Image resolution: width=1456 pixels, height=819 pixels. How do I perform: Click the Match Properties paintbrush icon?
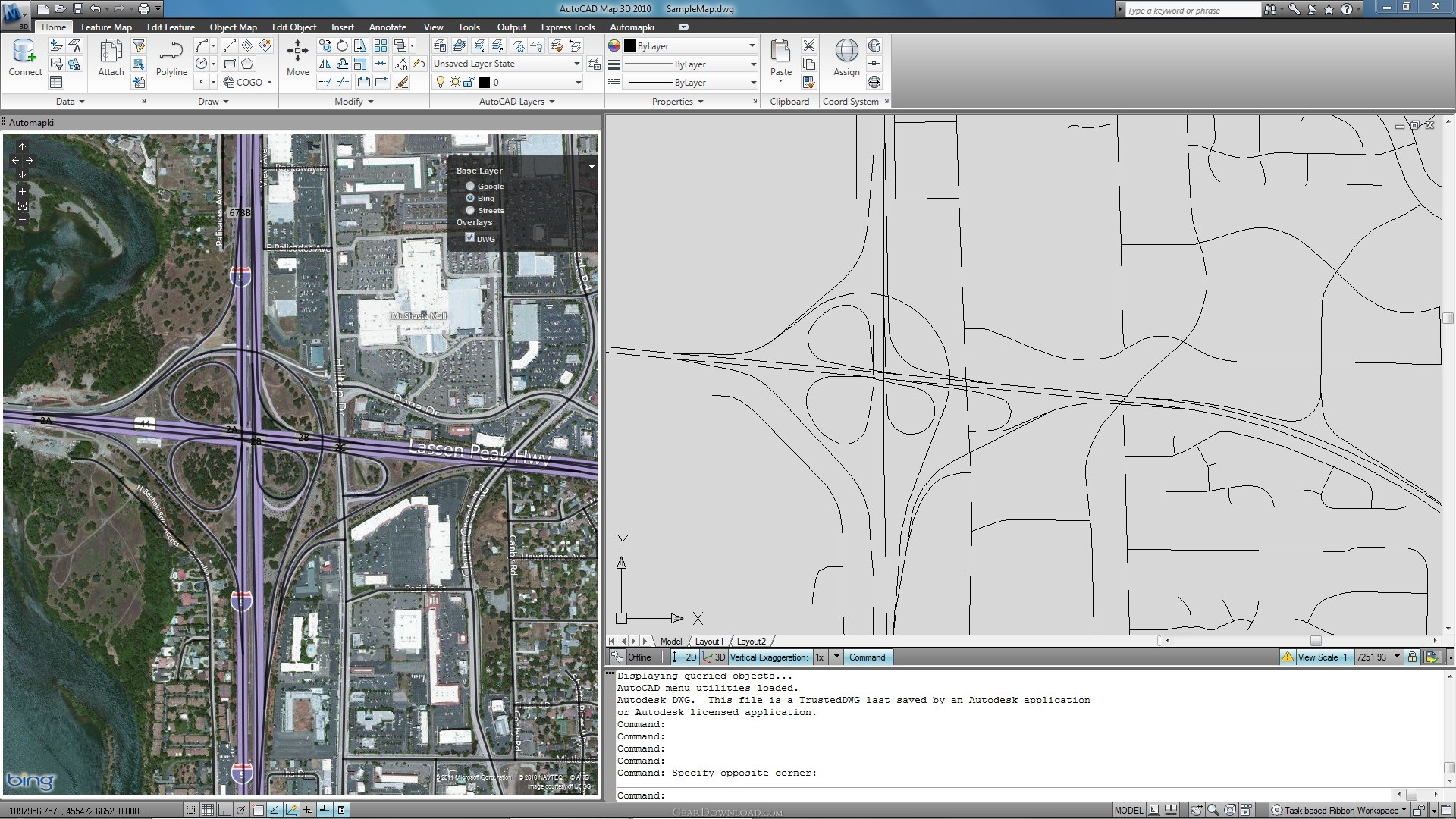(809, 82)
